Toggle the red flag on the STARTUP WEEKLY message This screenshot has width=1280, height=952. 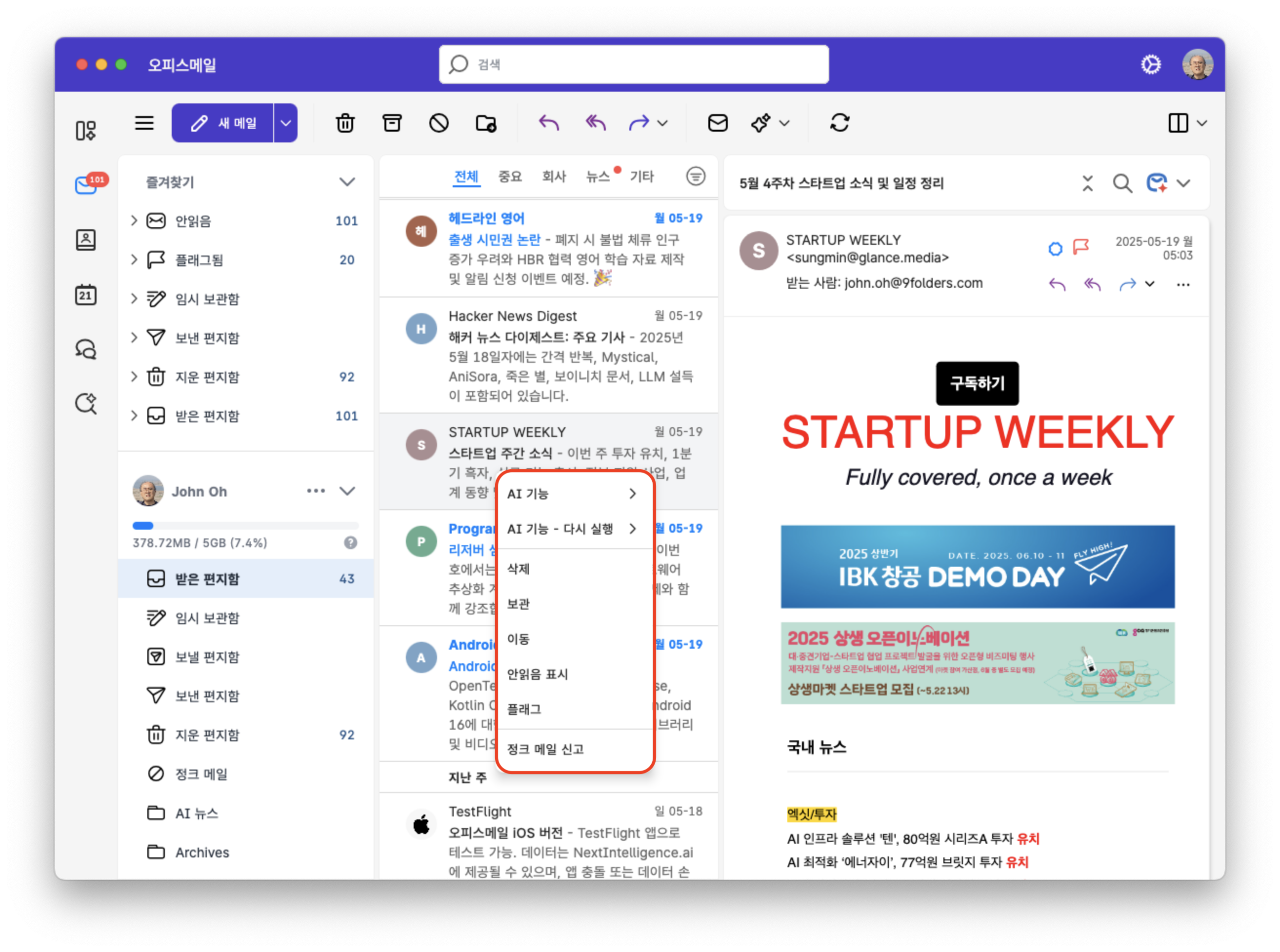pyautogui.click(x=1080, y=248)
